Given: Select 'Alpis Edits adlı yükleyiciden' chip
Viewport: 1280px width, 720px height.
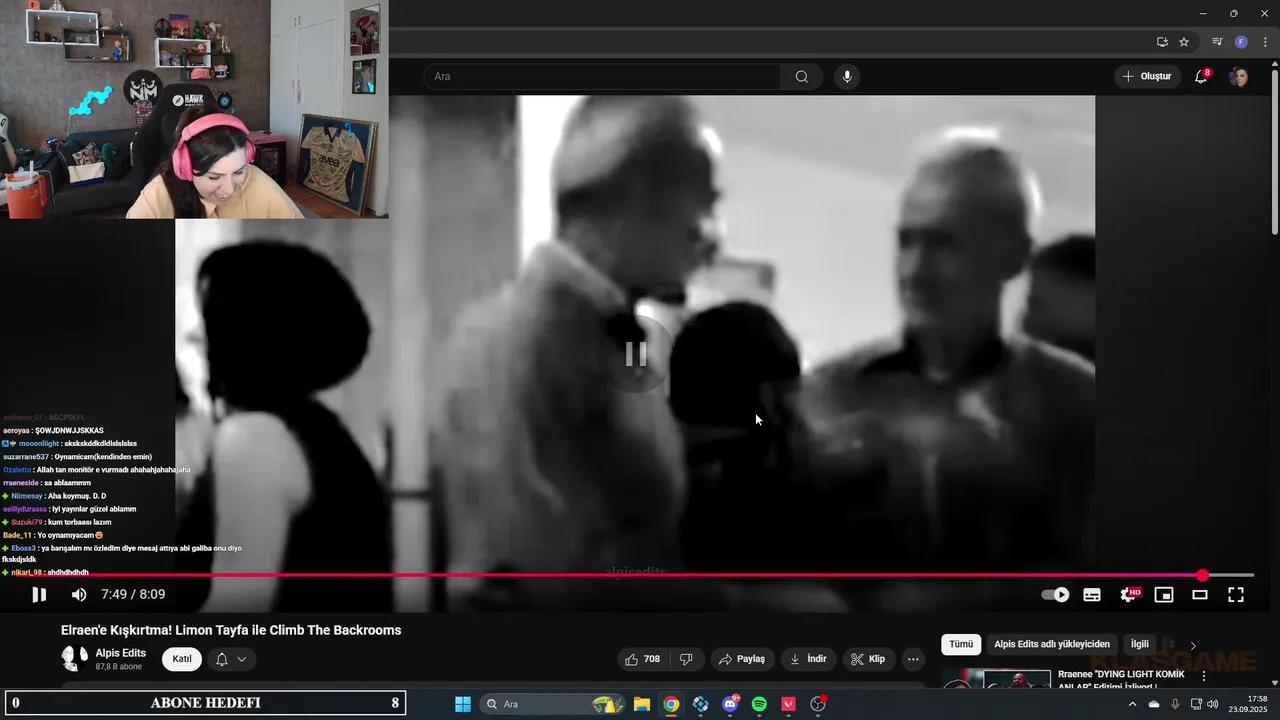Looking at the screenshot, I should tap(1052, 645).
